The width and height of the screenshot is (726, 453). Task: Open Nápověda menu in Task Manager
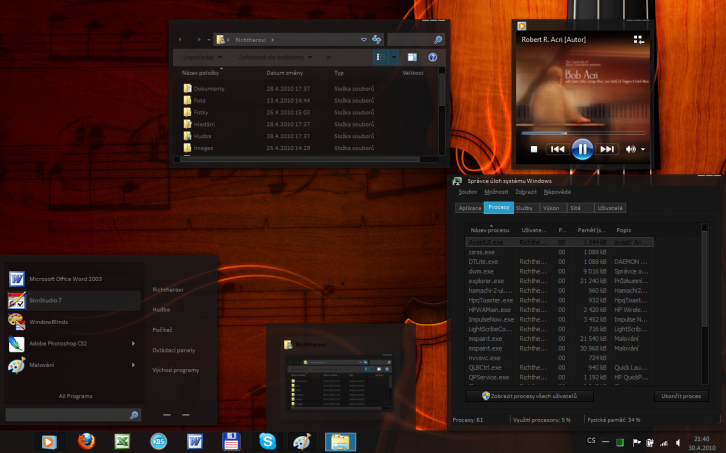pyautogui.click(x=557, y=192)
